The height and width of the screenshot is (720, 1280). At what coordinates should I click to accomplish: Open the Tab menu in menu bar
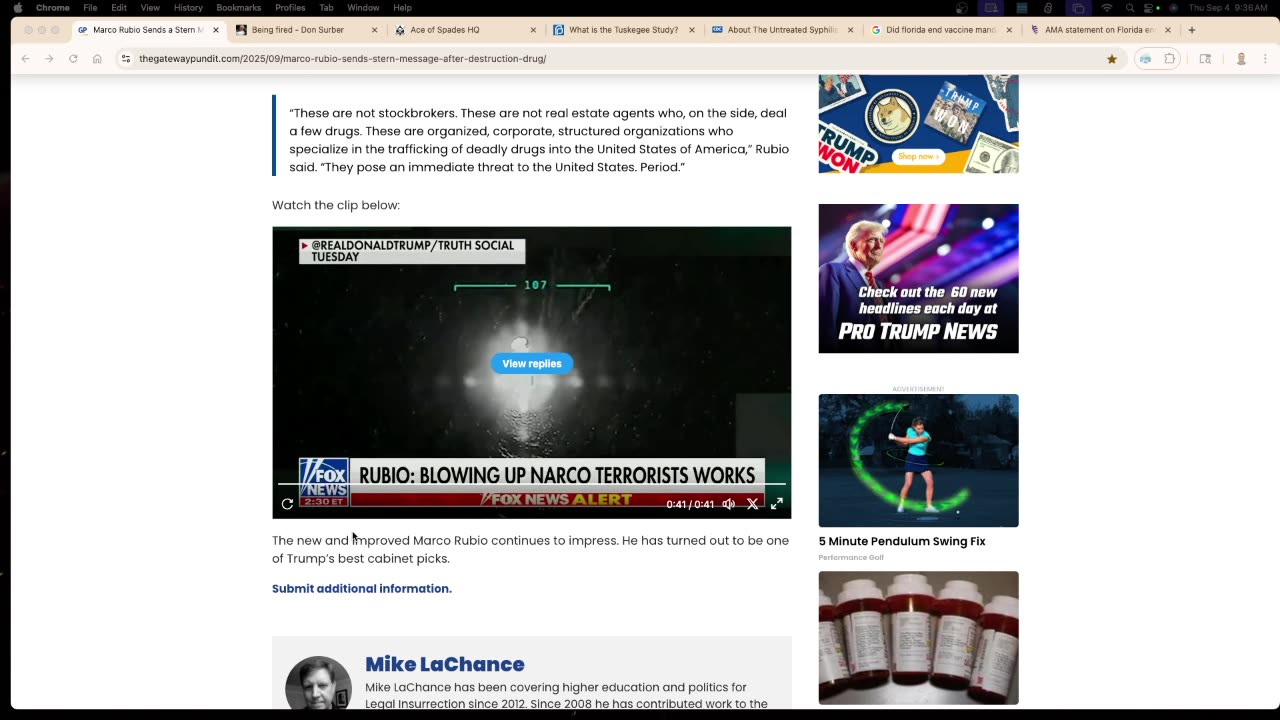(326, 8)
